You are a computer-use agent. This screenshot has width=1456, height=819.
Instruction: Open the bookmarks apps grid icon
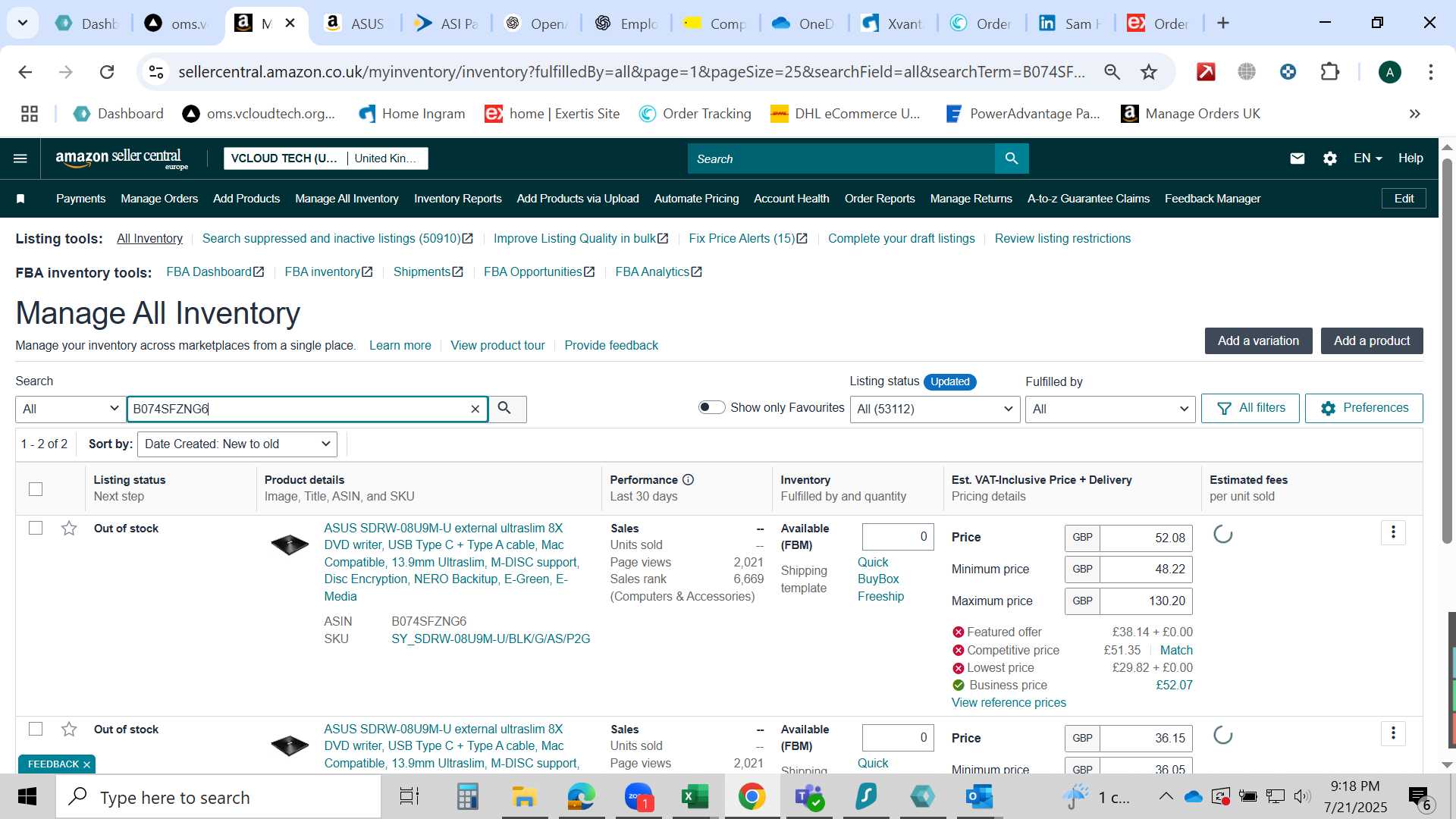pos(30,114)
